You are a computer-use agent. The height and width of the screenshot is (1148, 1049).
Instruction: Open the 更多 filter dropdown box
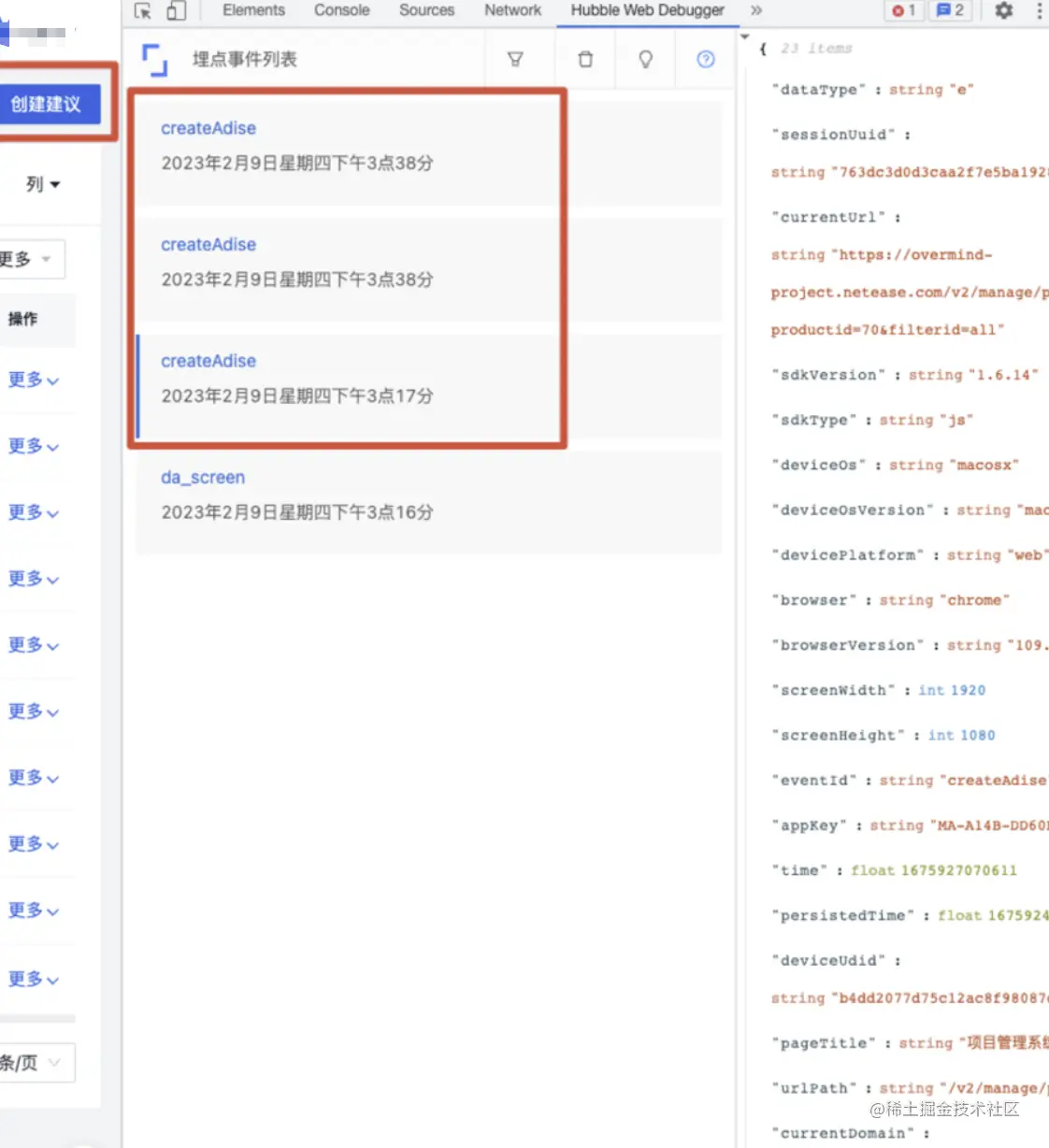(x=31, y=259)
